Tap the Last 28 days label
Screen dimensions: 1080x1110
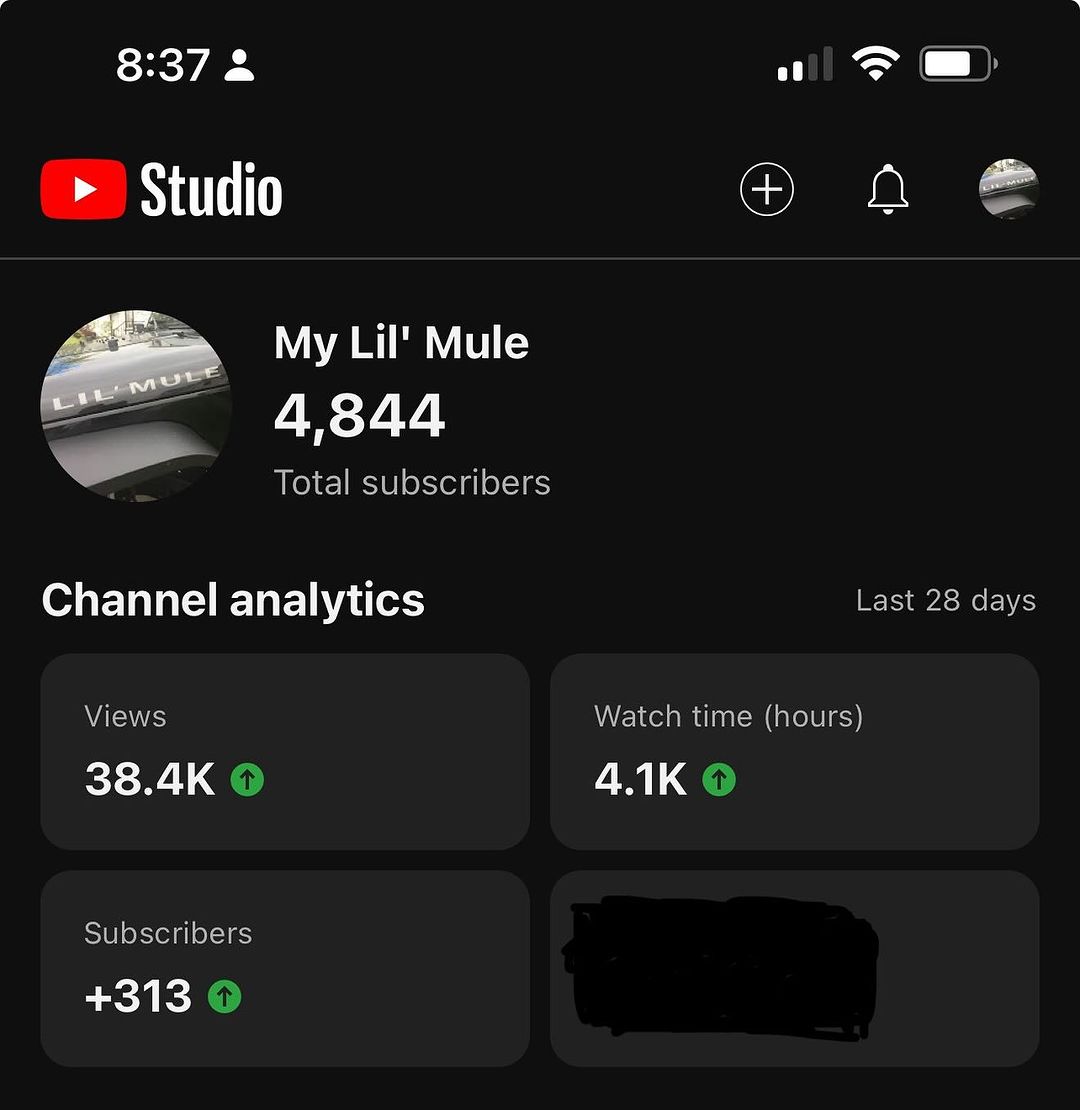945,601
